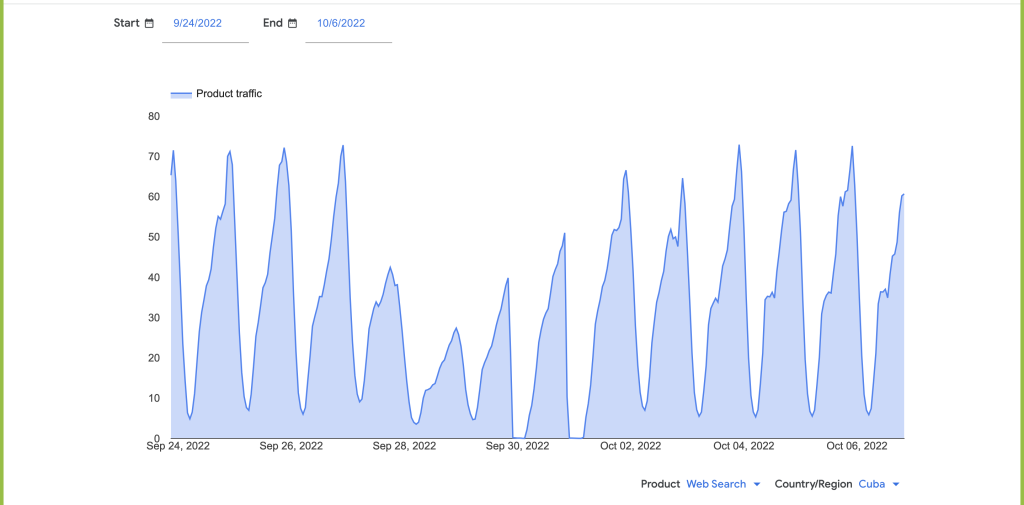
Task: Click the Product label text
Action: (x=660, y=484)
